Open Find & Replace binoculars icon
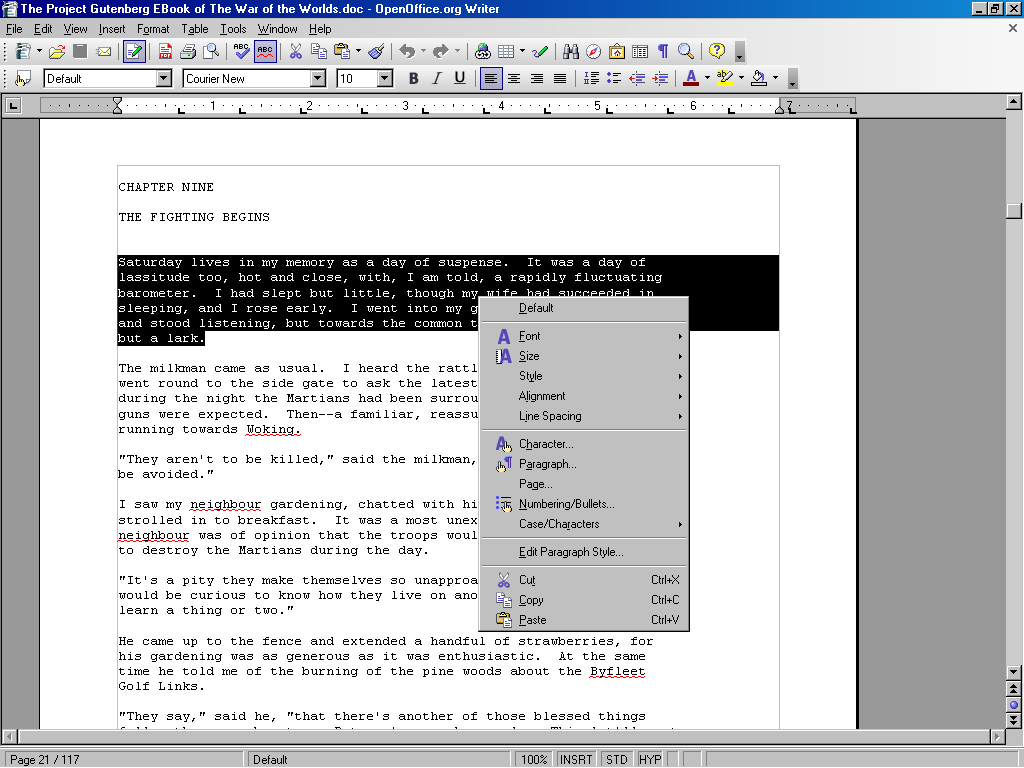This screenshot has width=1024, height=768. point(571,51)
